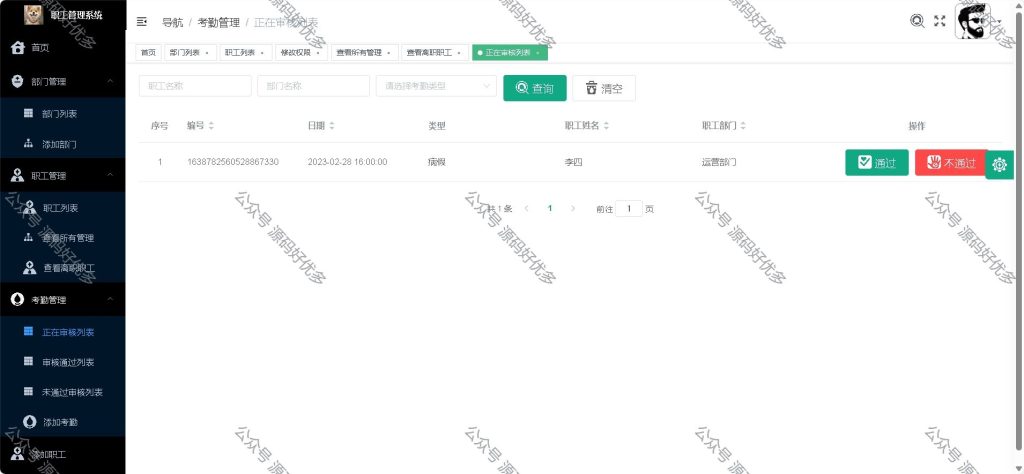Reject 李四's request with 不通过 button
The width and height of the screenshot is (1024, 474).
point(952,163)
